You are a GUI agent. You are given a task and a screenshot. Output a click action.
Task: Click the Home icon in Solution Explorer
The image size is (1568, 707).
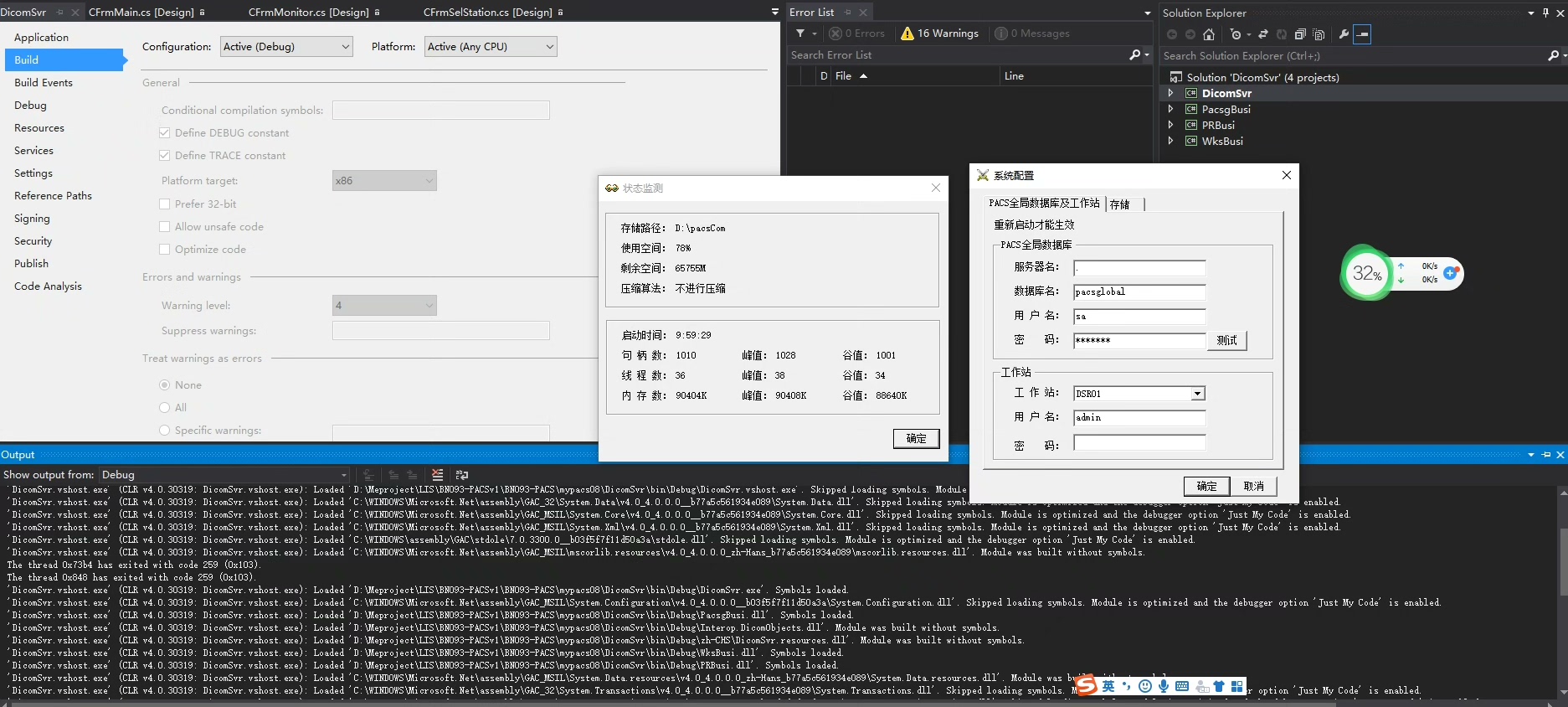[1208, 34]
